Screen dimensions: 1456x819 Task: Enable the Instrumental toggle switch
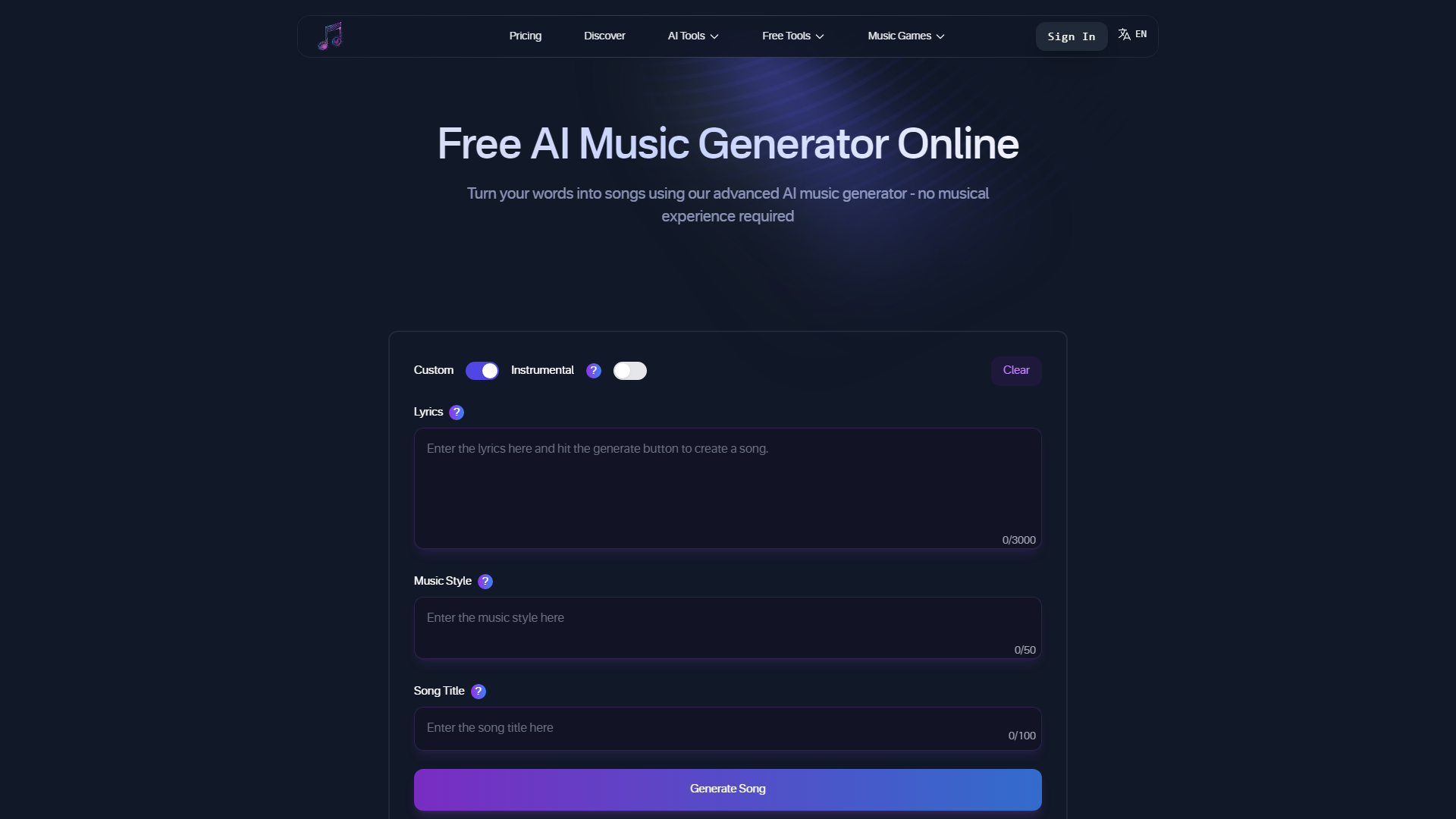click(630, 370)
